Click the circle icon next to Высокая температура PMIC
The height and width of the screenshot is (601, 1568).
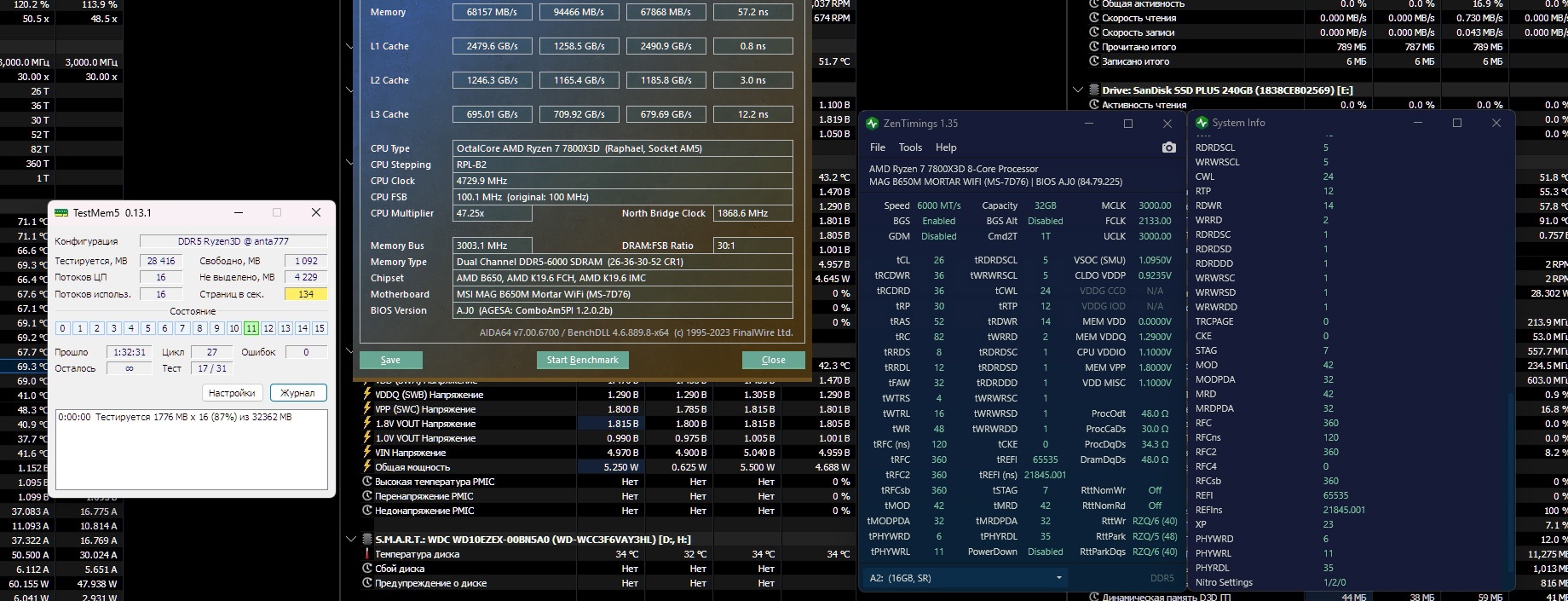367,482
